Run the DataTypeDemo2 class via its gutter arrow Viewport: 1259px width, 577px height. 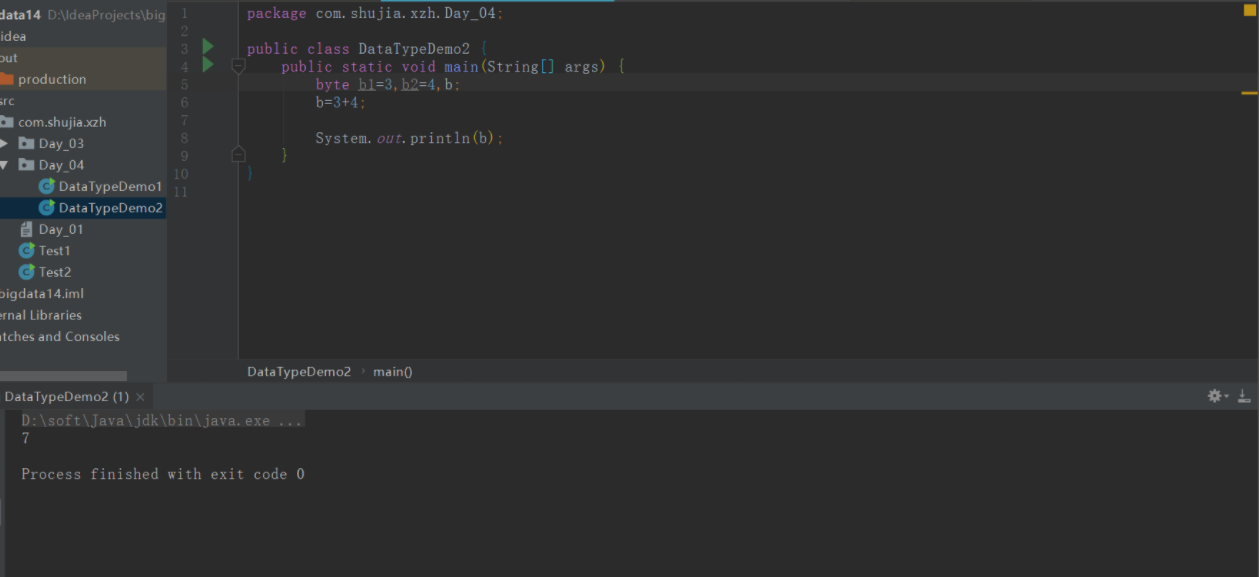(x=208, y=47)
